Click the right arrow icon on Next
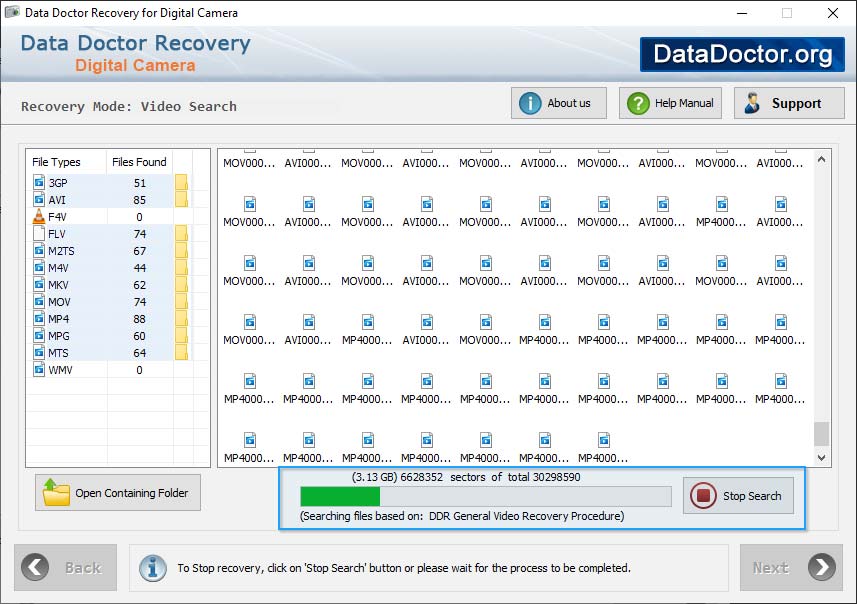Viewport: 857px width, 604px height. click(822, 567)
